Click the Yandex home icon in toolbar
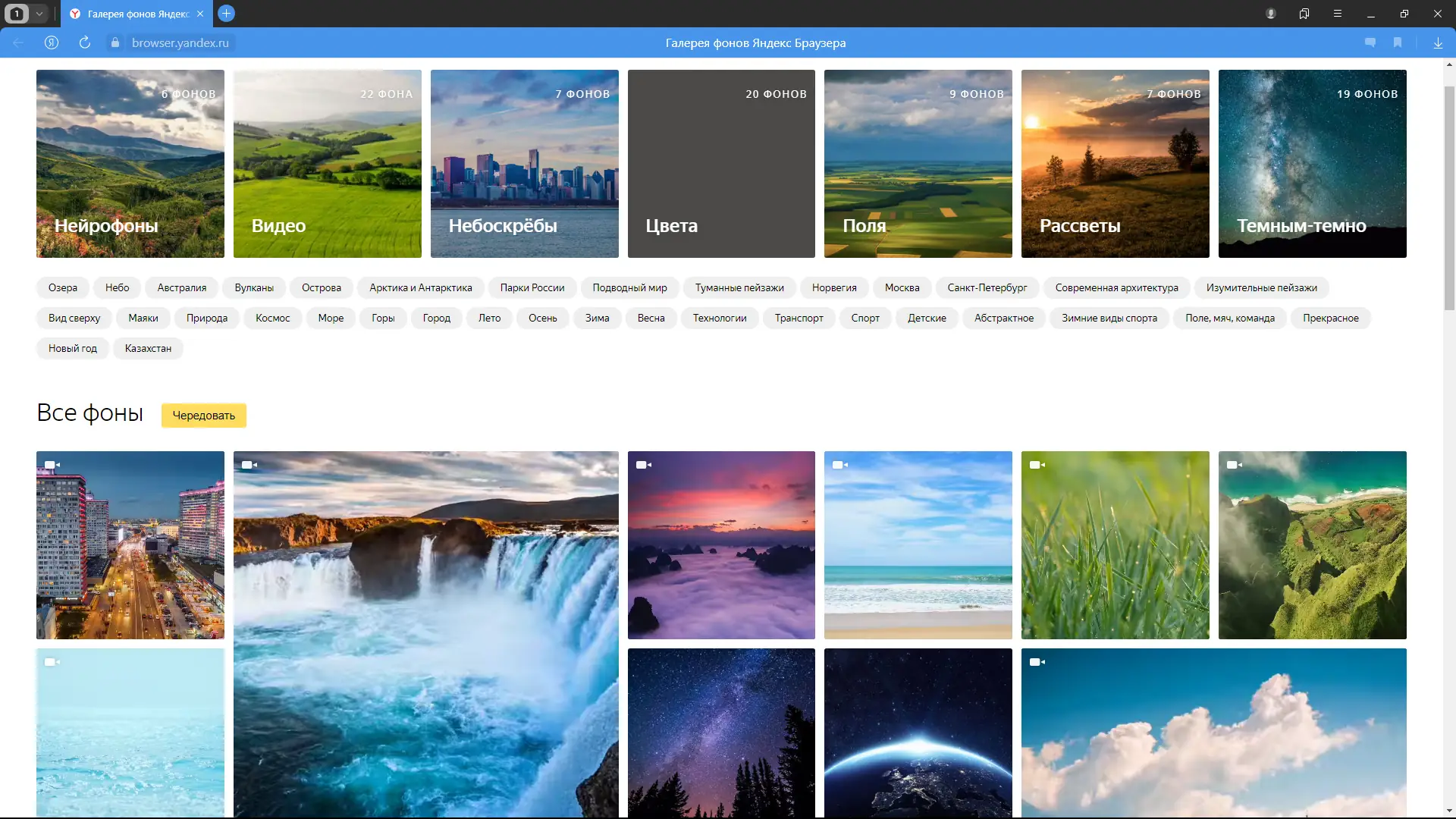 52,43
